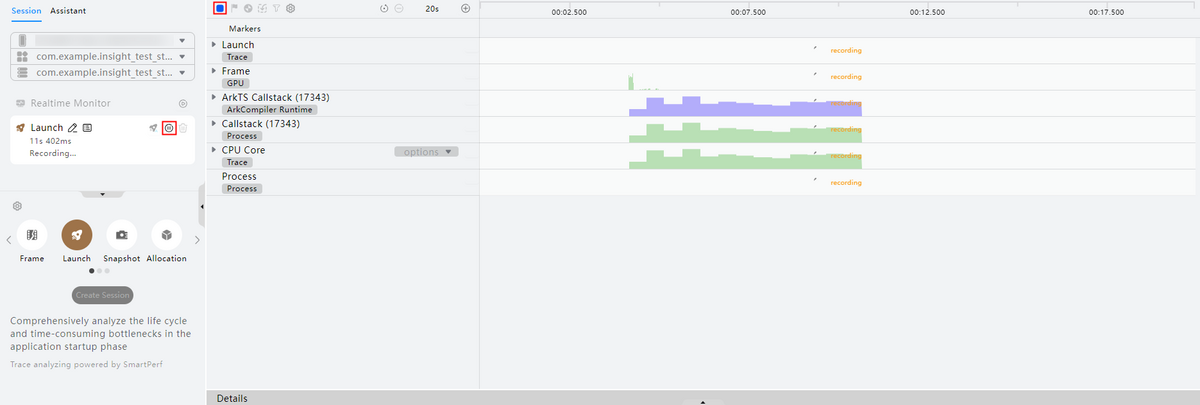This screenshot has height=405, width=1200.
Task: Expand the Launch track row
Action: (x=214, y=45)
